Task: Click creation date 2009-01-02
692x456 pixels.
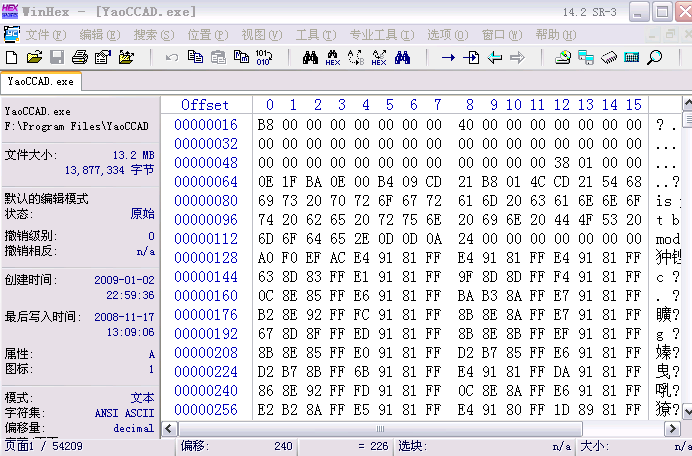Action: (x=124, y=280)
